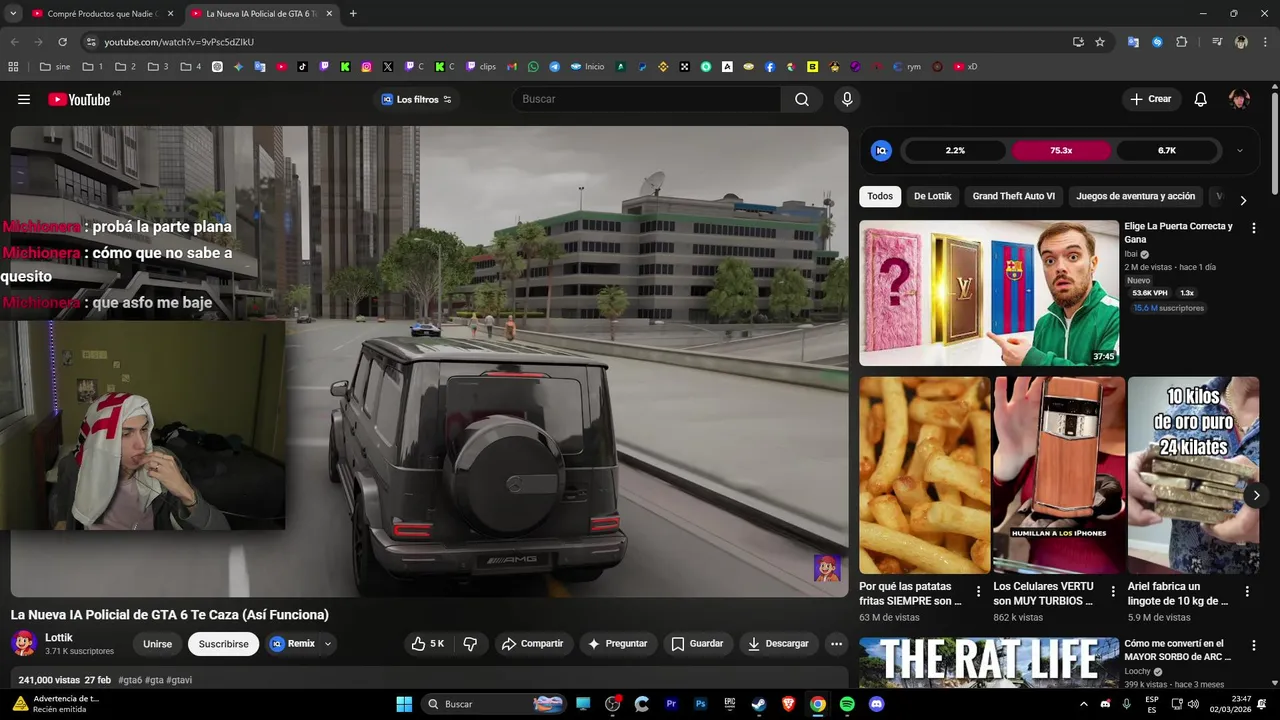Viewport: 1280px width, 720px height.
Task: Open the account avatar menu
Action: [1239, 99]
